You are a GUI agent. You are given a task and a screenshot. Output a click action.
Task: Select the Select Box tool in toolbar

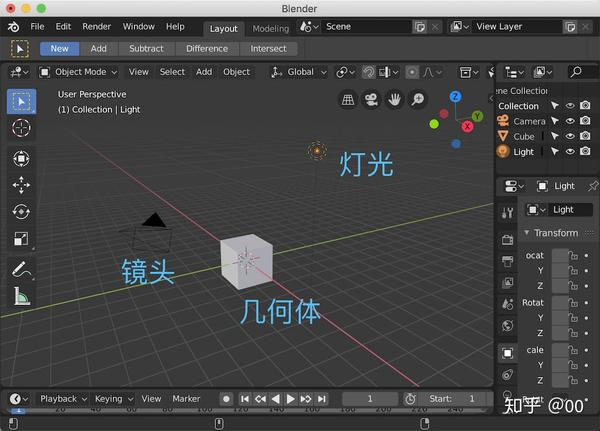click(x=21, y=101)
